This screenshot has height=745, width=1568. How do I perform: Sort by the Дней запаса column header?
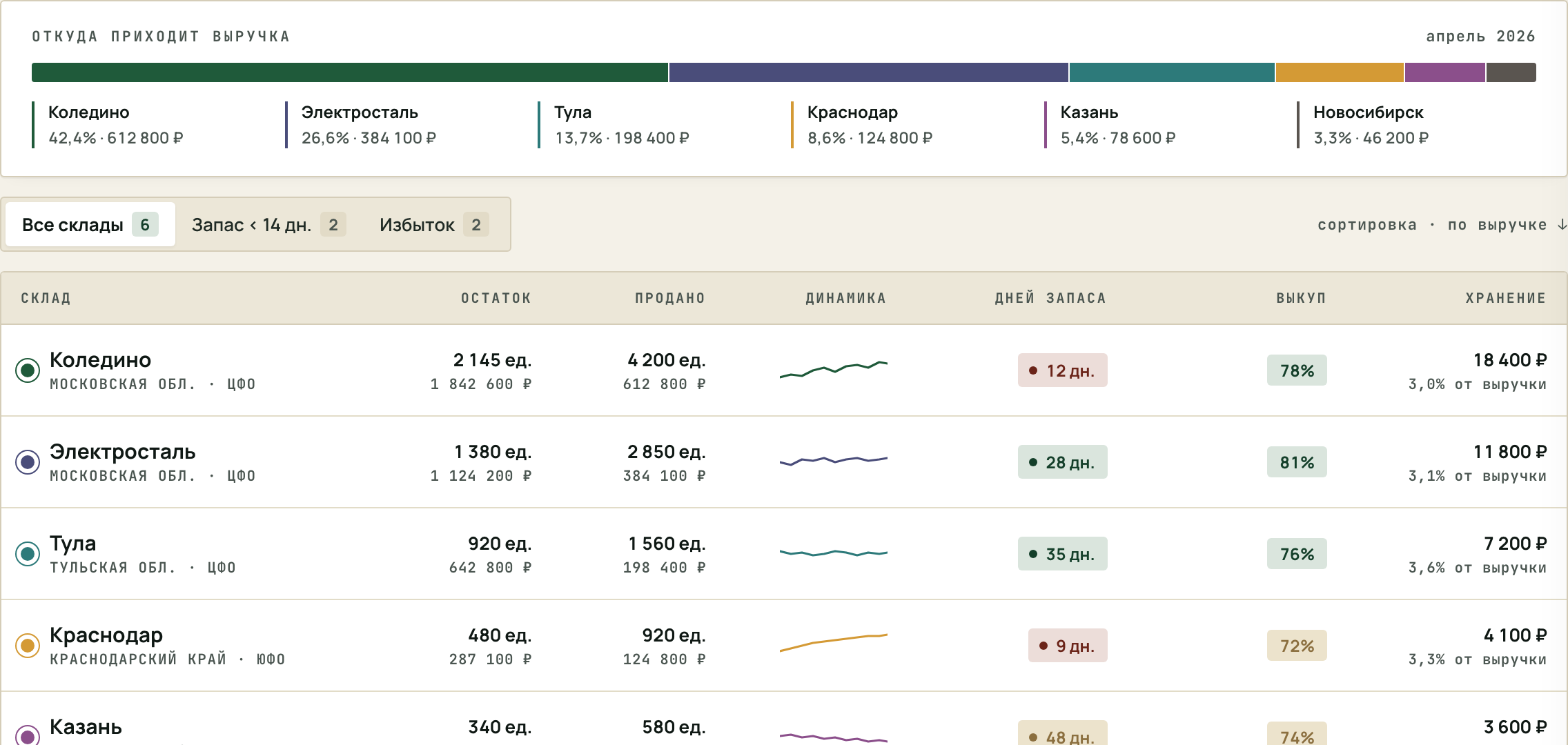(x=1050, y=298)
